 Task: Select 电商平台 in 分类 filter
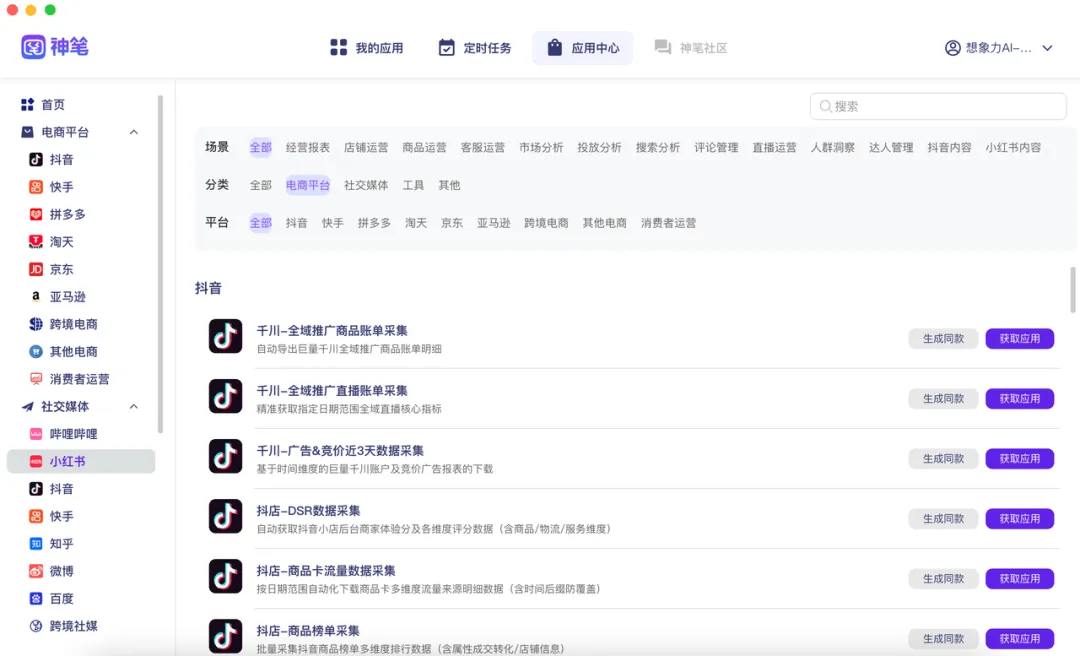click(x=308, y=185)
